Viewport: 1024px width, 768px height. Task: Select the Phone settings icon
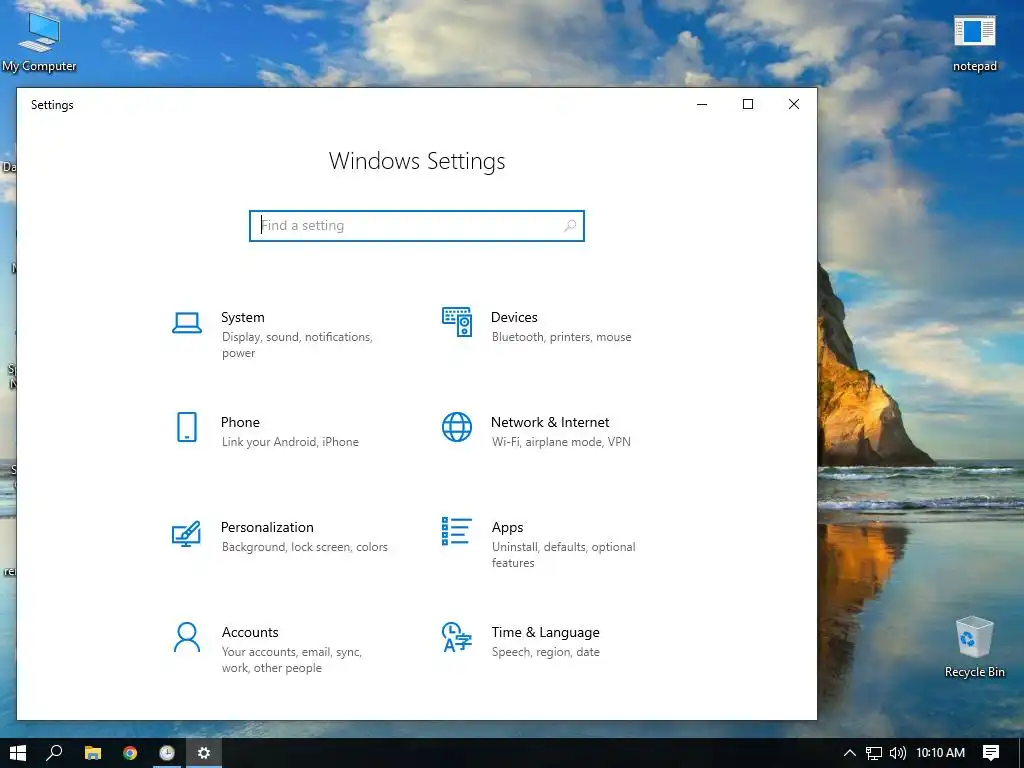(187, 427)
